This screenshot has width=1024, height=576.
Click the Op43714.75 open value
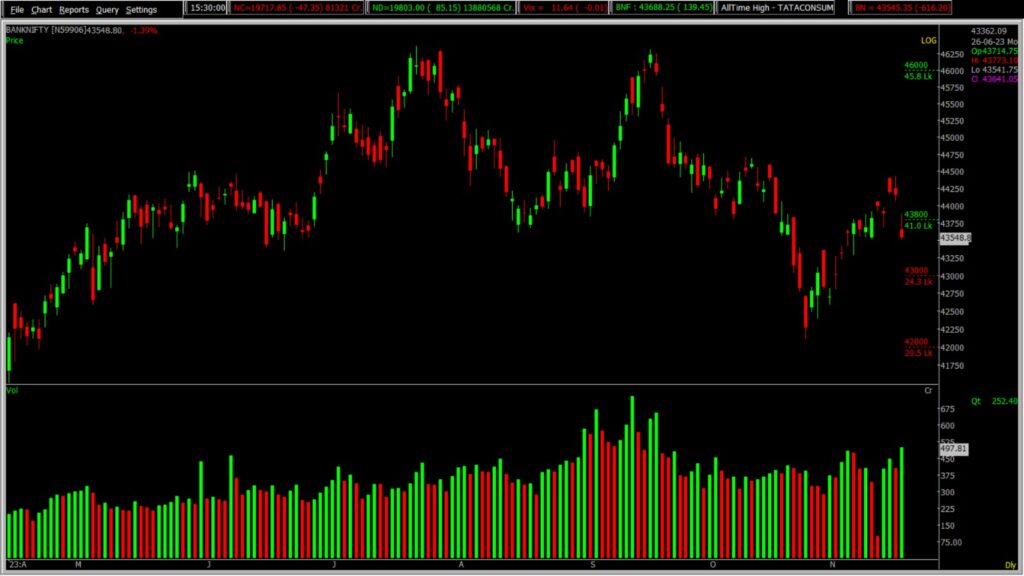994,51
